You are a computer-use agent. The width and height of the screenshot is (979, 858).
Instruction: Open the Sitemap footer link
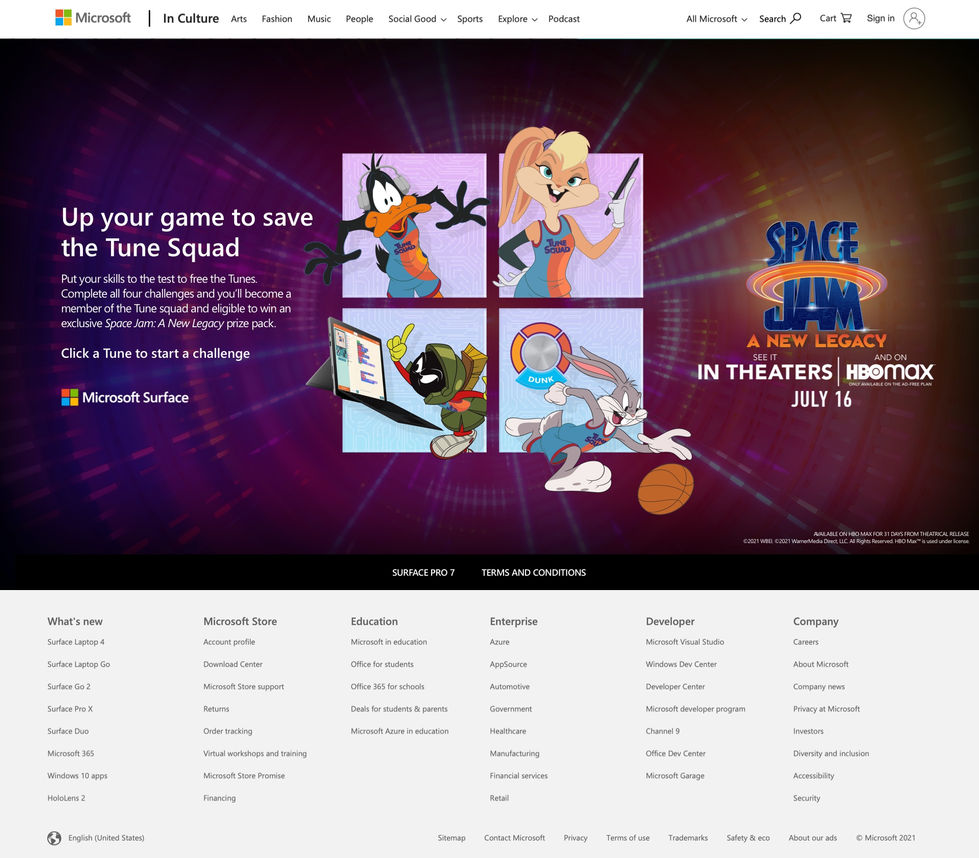point(451,838)
